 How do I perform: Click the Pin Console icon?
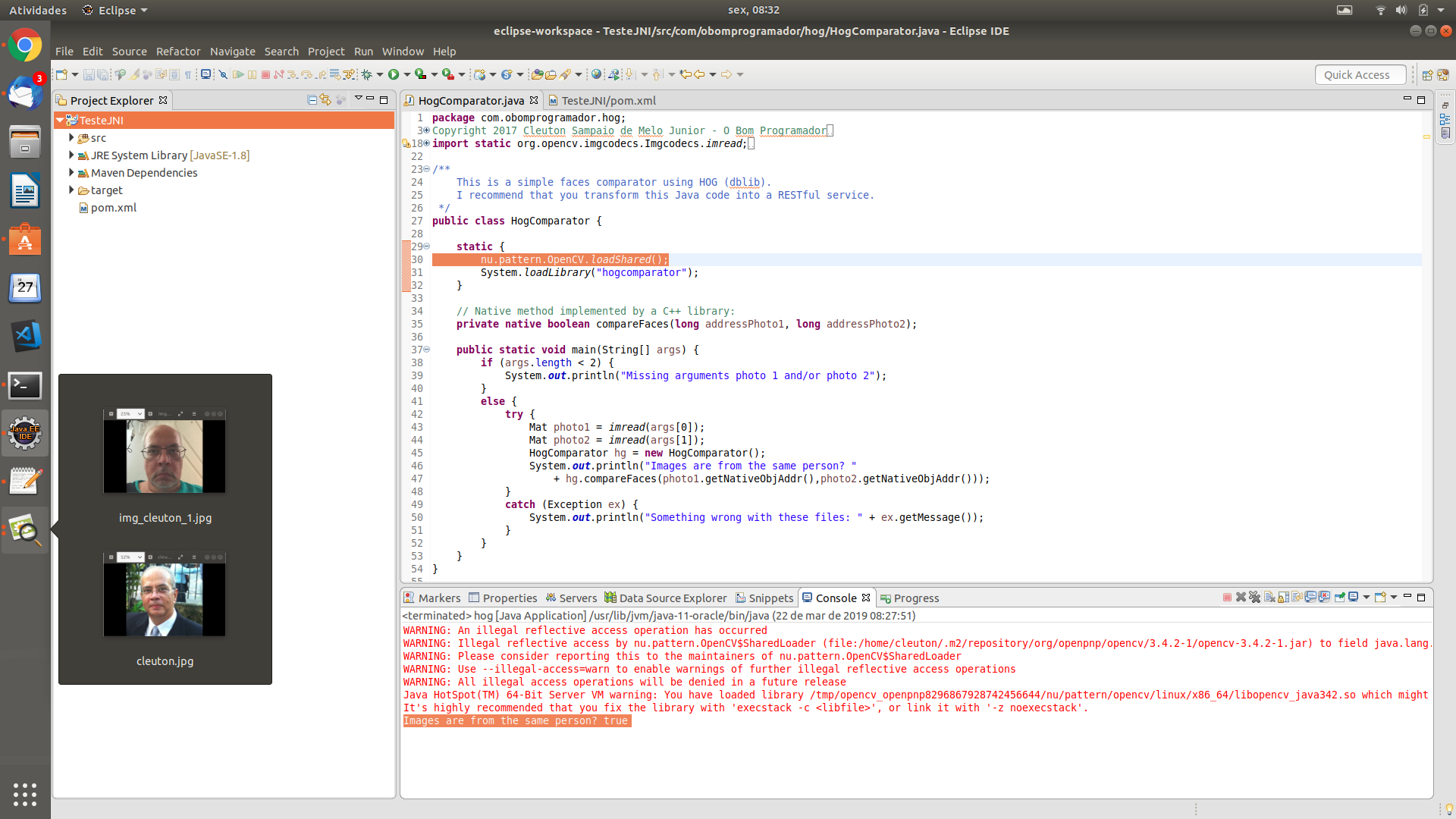click(1339, 597)
